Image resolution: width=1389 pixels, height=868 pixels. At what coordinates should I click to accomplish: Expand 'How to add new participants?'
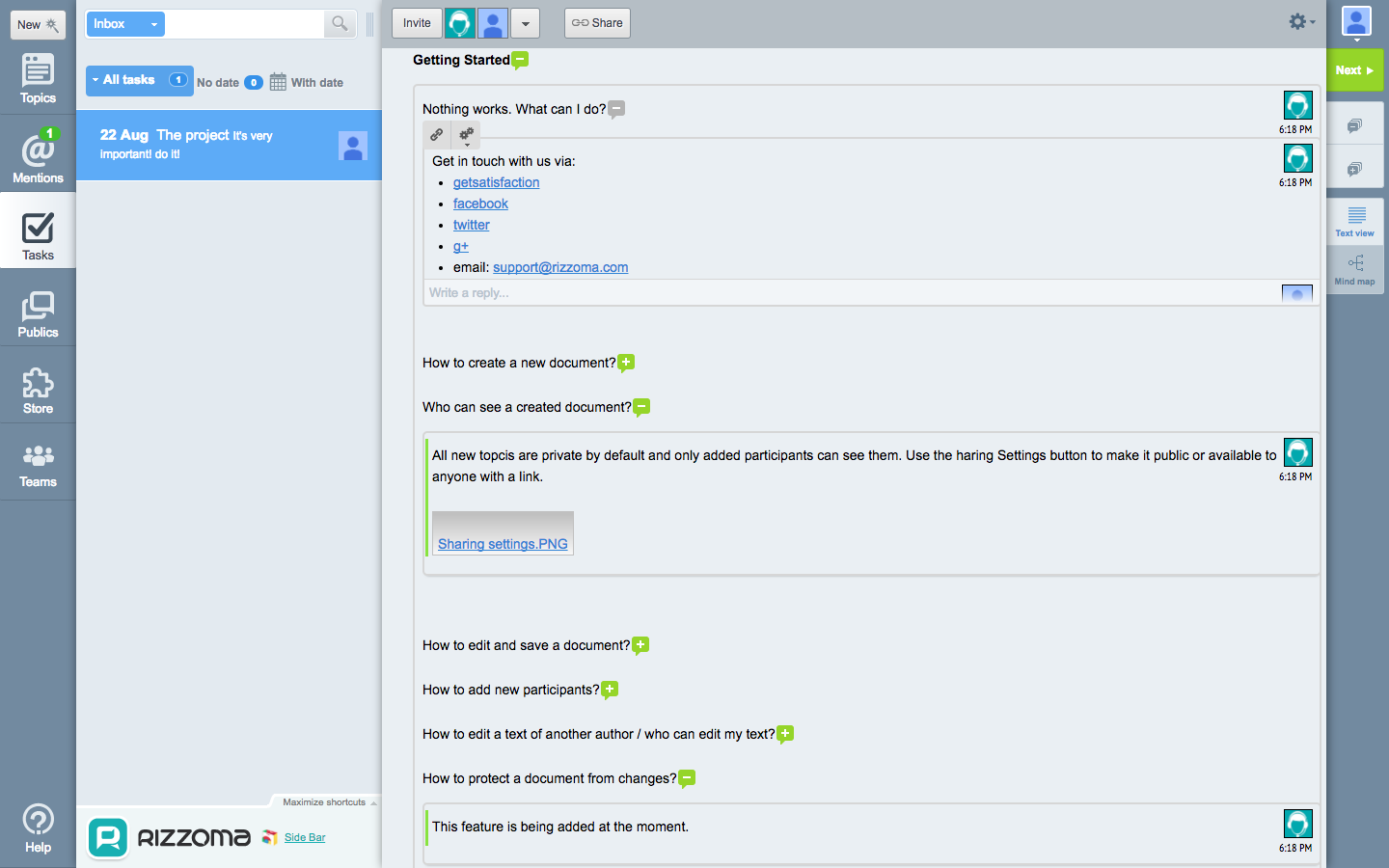(x=610, y=690)
